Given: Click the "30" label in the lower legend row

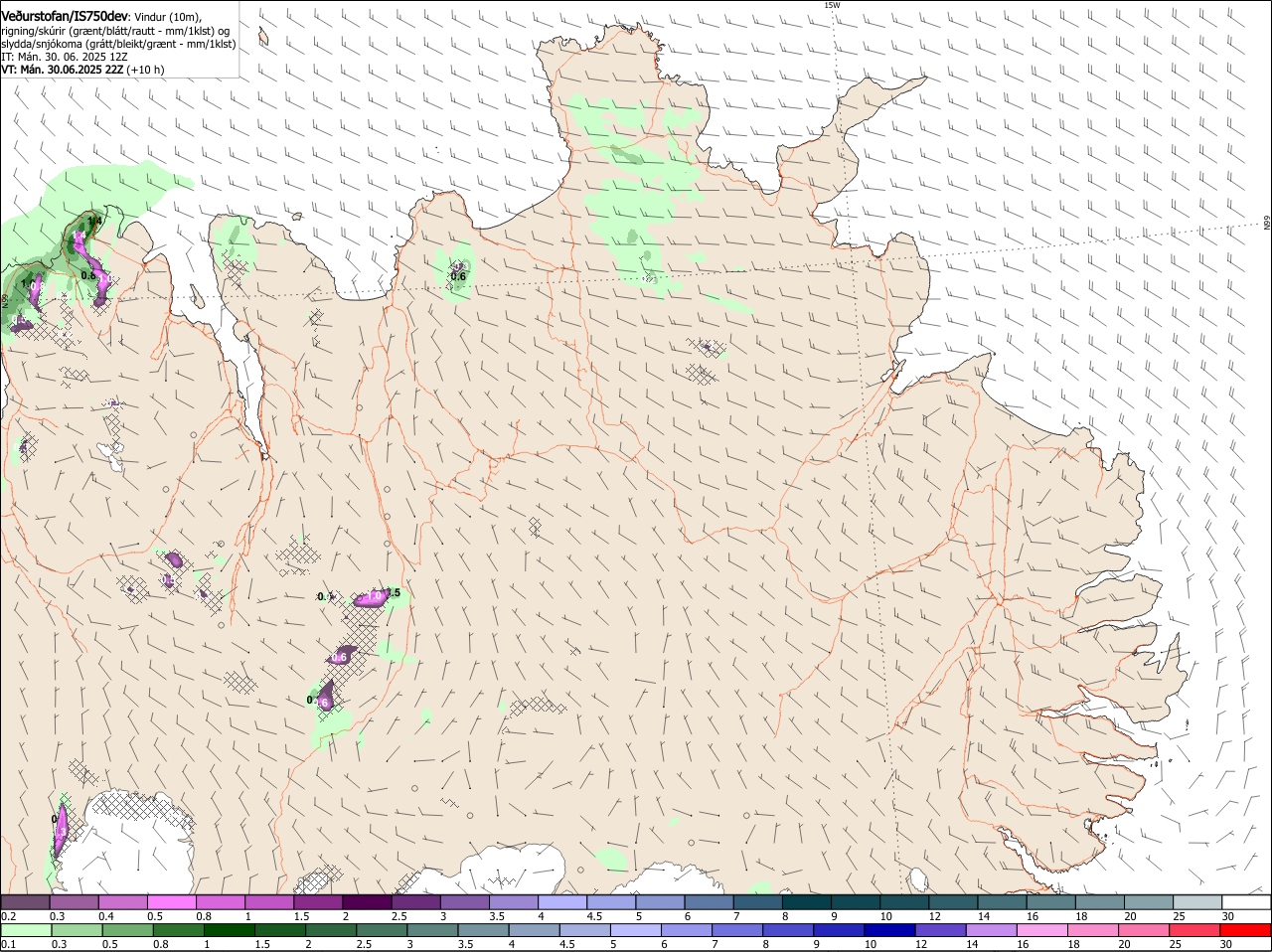Looking at the screenshot, I should tap(1226, 944).
